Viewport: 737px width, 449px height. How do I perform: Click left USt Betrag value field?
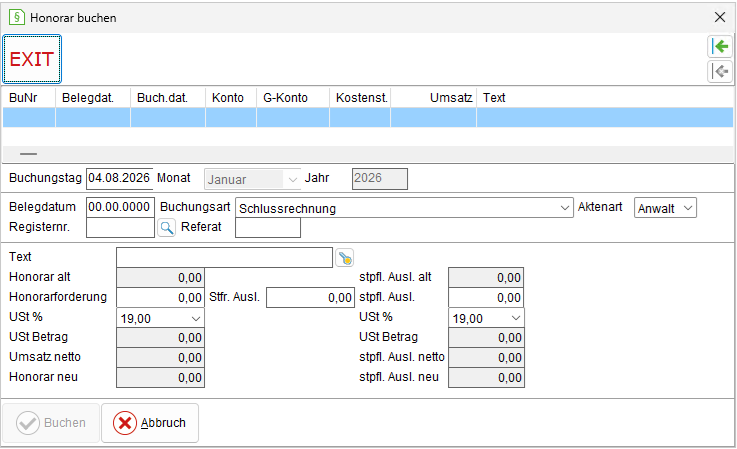160,338
